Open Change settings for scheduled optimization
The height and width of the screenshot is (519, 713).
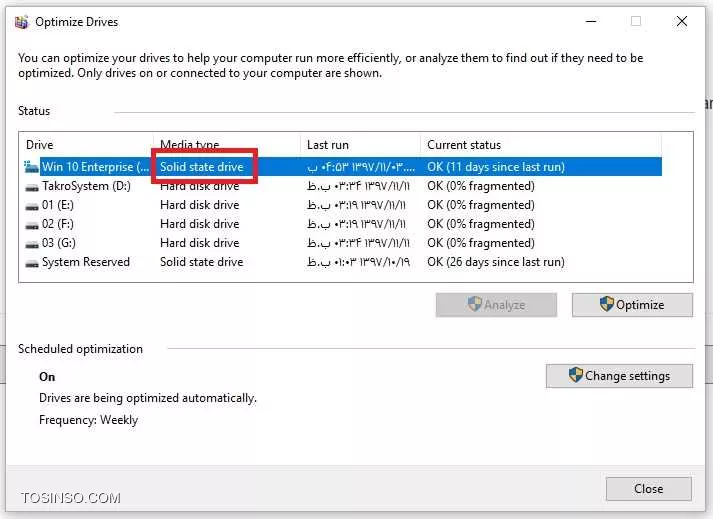click(619, 376)
